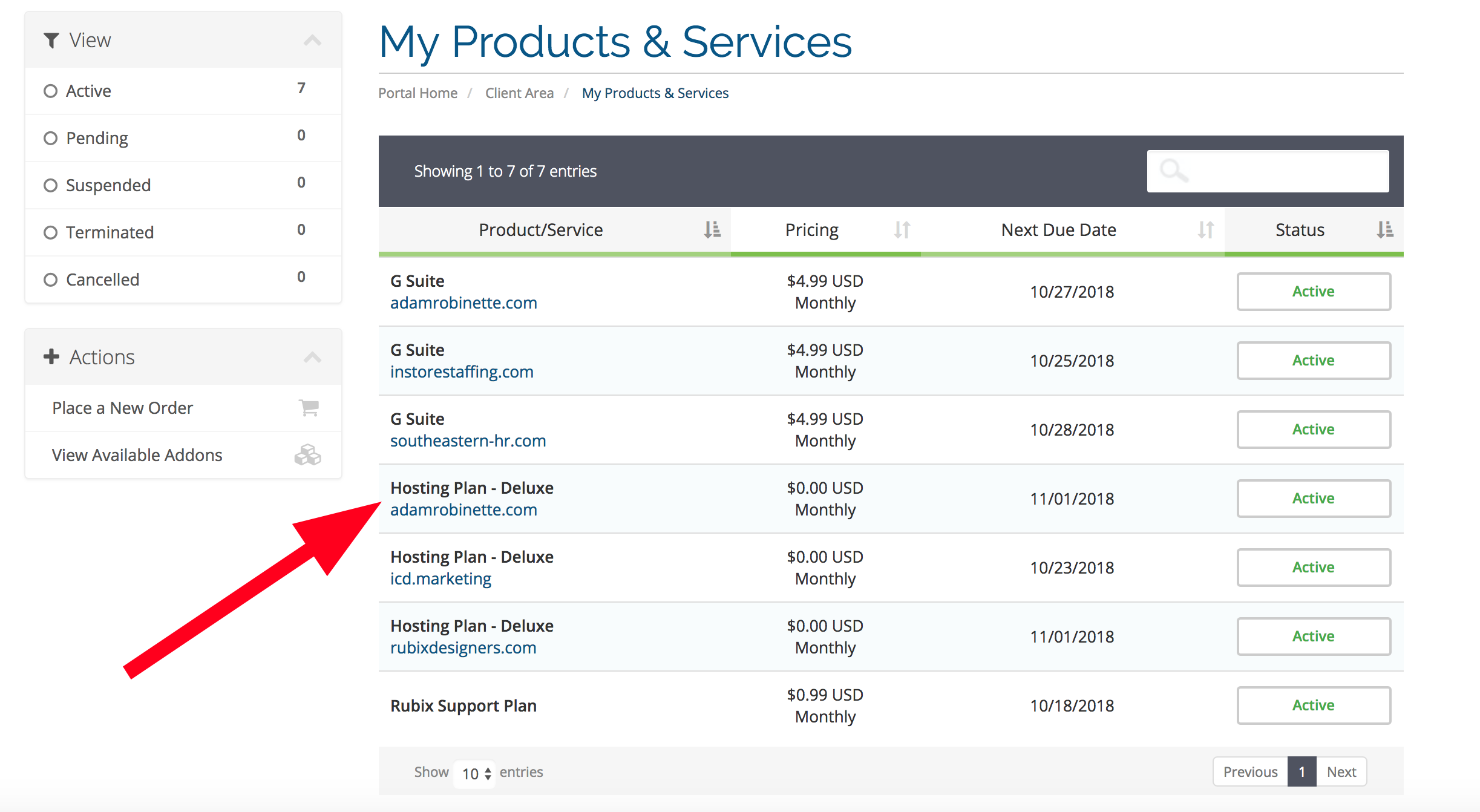Image resolution: width=1480 pixels, height=812 pixels.
Task: Select the Terminated filter radio button
Action: tap(51, 232)
